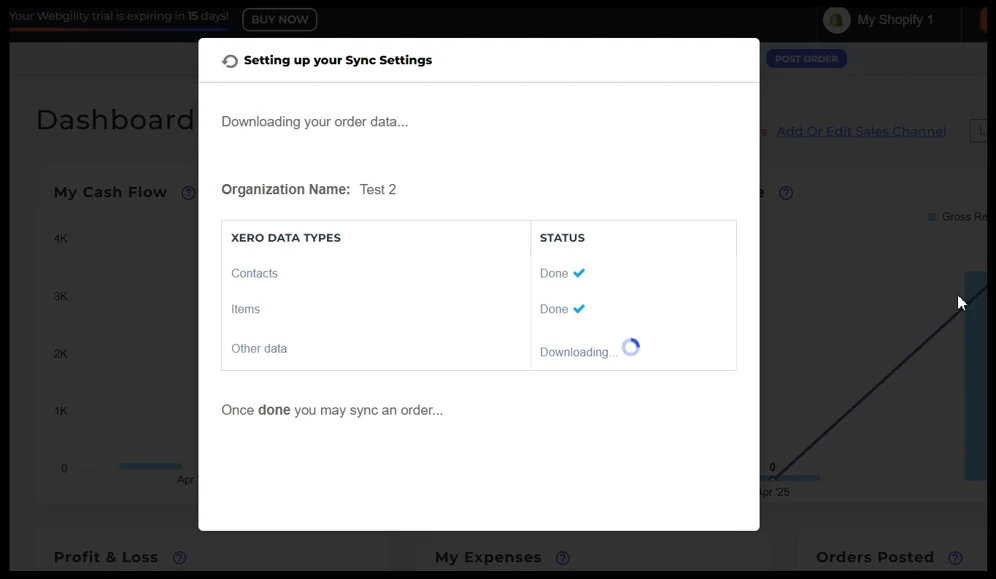Click the help icon beside My Expenses
Screen dimensions: 996x579
pyautogui.click(x=563, y=557)
